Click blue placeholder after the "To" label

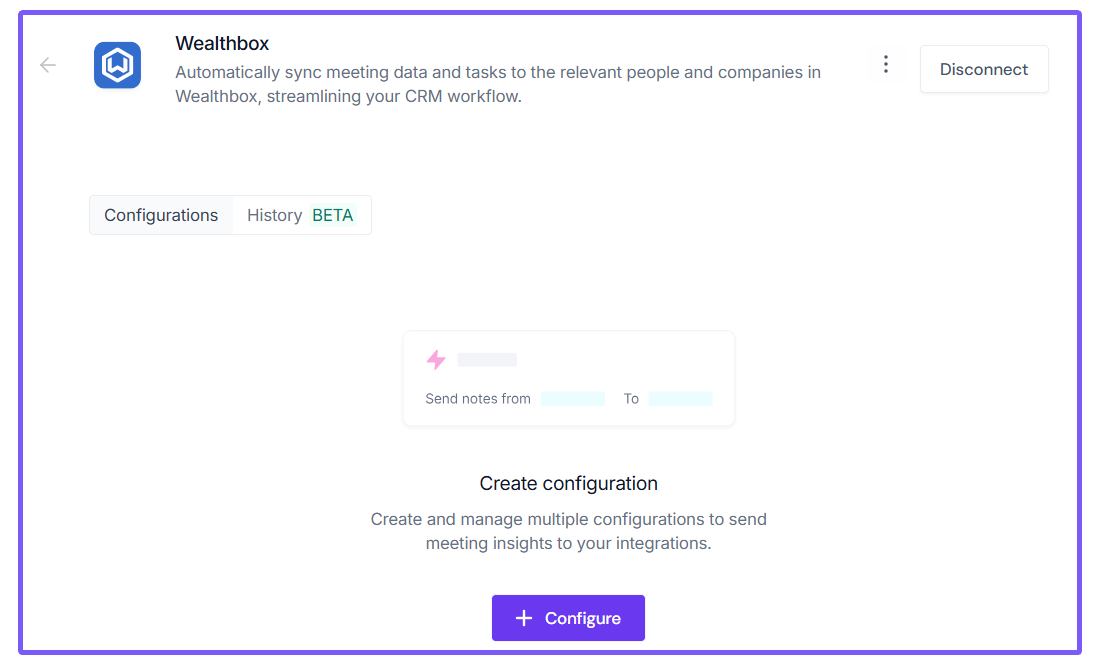point(680,399)
